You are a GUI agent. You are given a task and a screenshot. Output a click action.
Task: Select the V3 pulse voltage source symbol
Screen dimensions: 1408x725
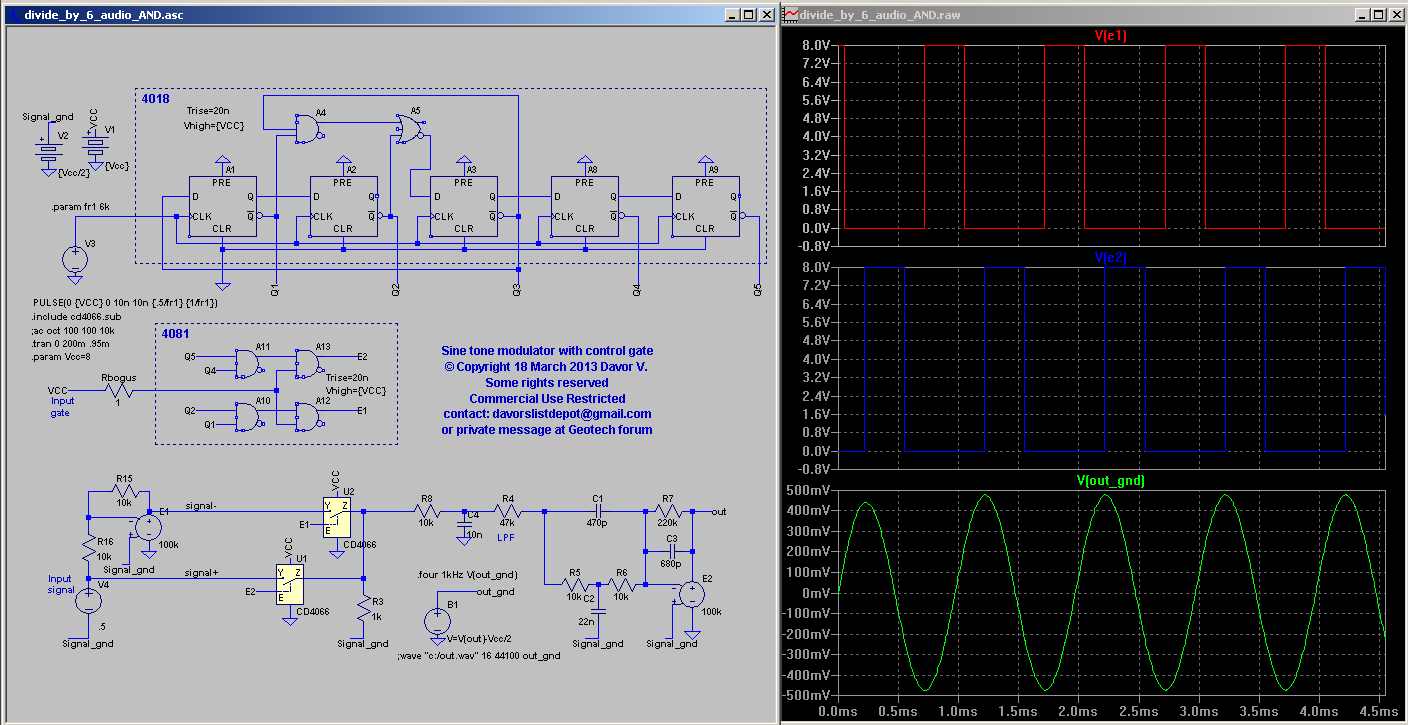point(75,260)
